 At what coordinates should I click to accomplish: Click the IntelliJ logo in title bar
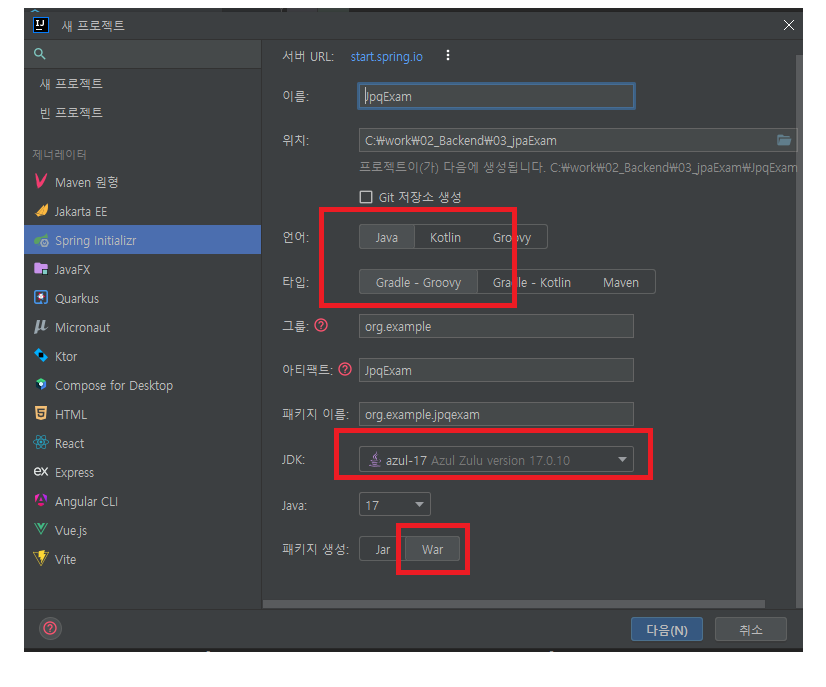[41, 25]
